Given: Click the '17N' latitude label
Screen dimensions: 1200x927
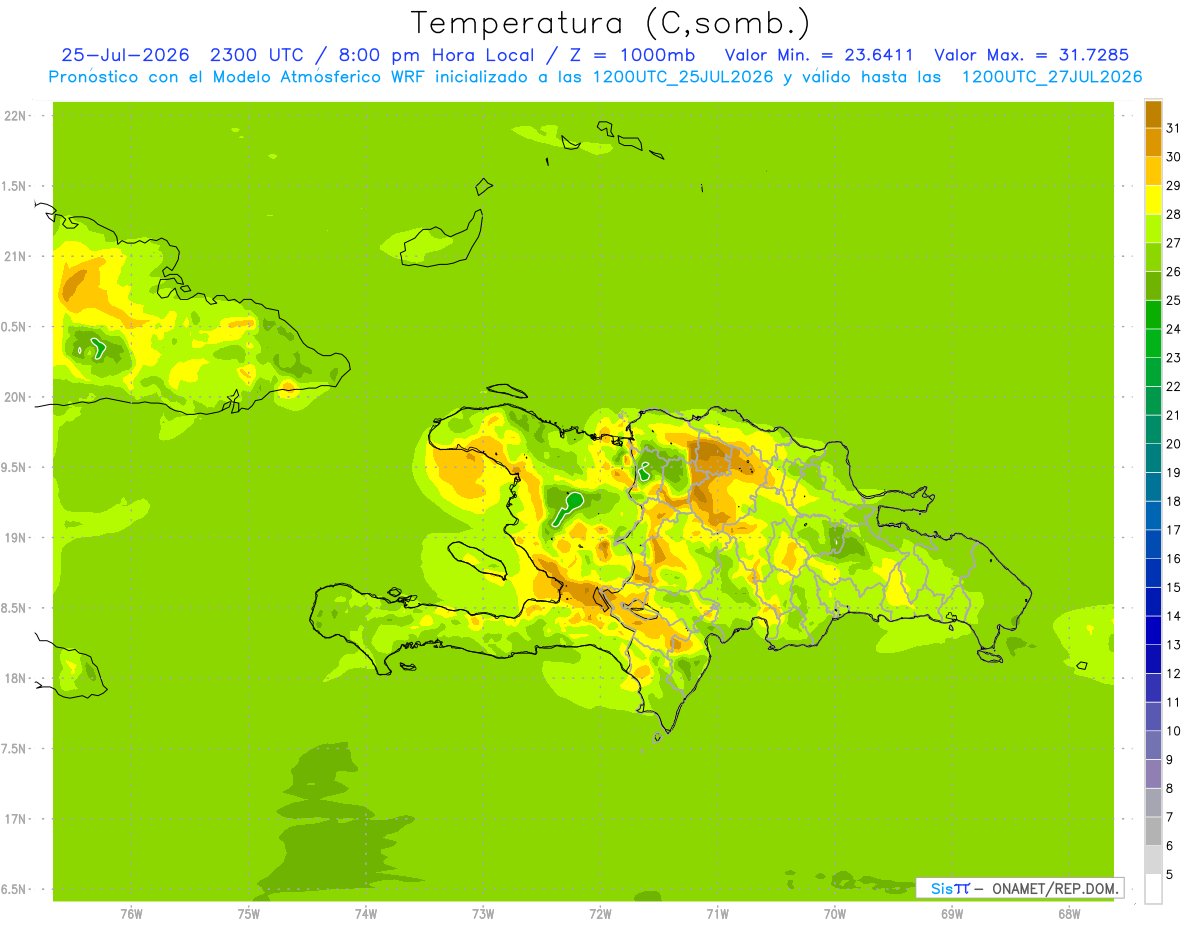Looking at the screenshot, I should 16,819.
